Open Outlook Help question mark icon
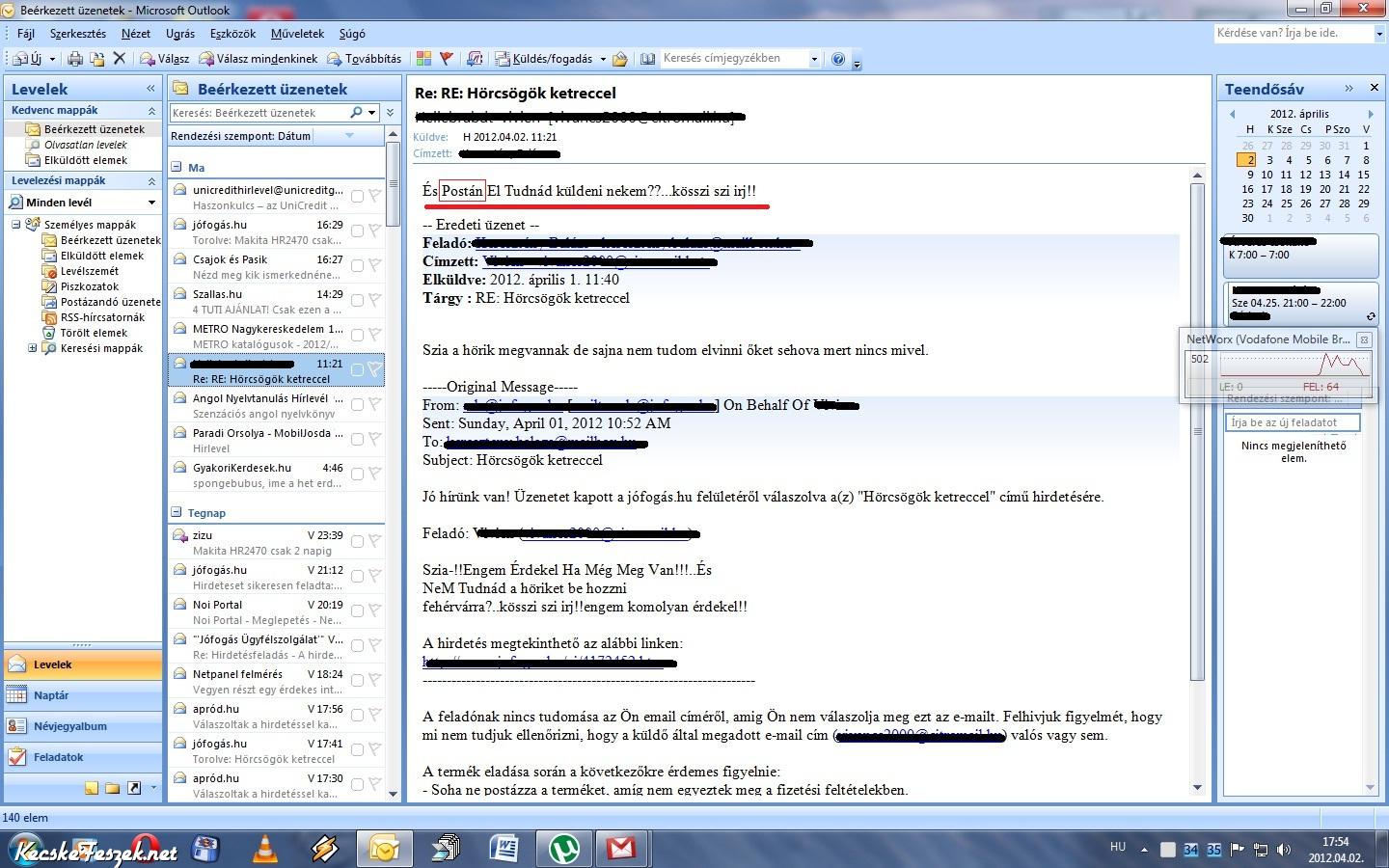1389x868 pixels. pyautogui.click(x=838, y=59)
